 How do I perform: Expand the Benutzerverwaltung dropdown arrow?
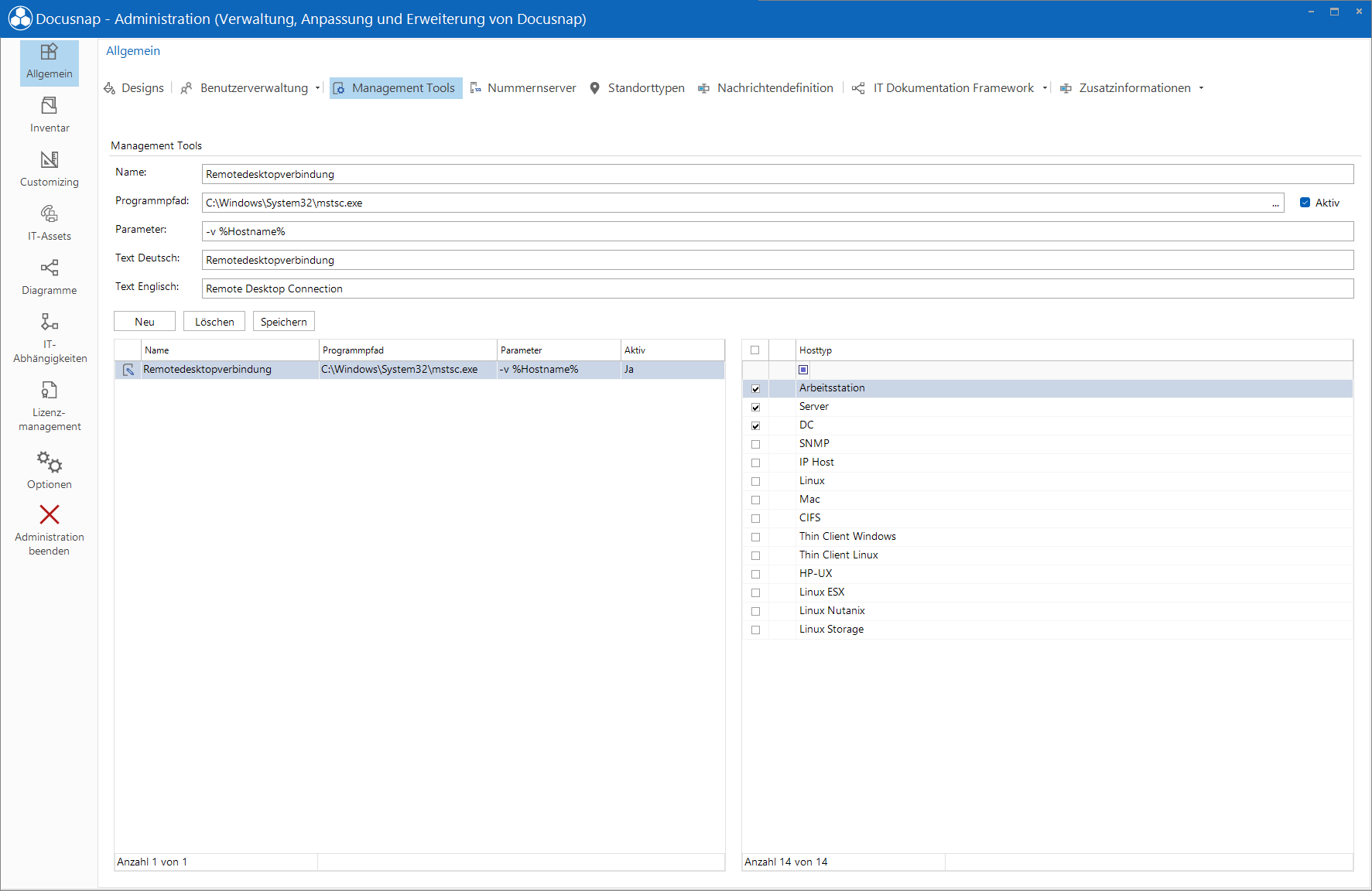point(317,88)
